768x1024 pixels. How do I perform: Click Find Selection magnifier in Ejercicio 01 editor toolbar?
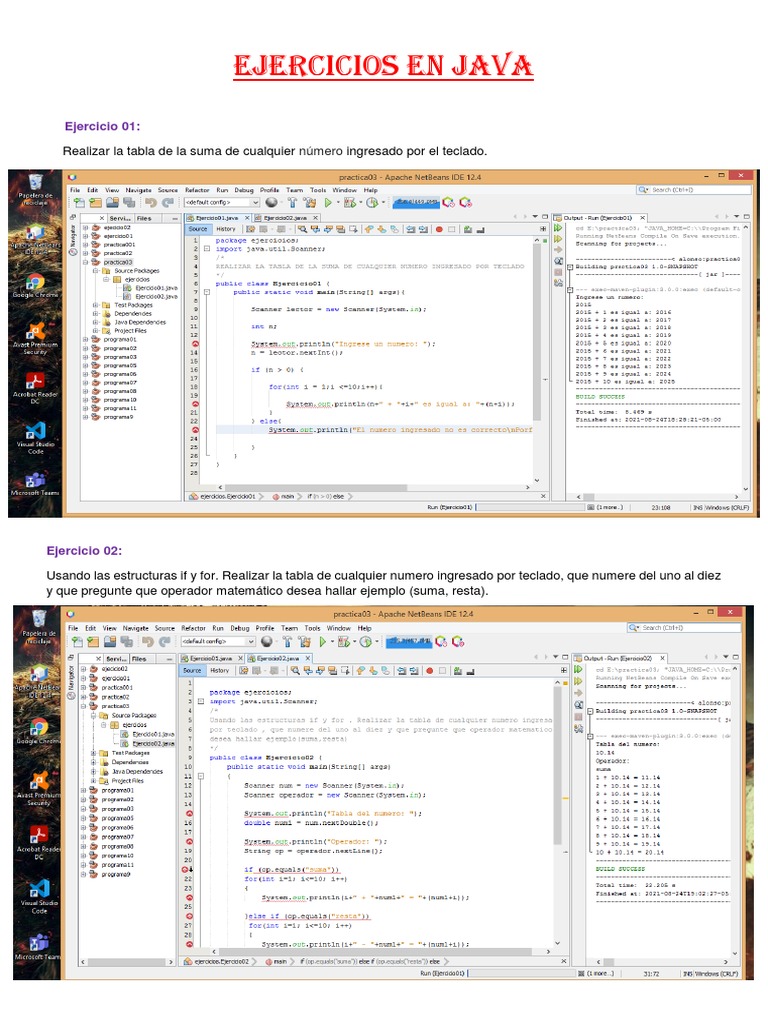(302, 229)
